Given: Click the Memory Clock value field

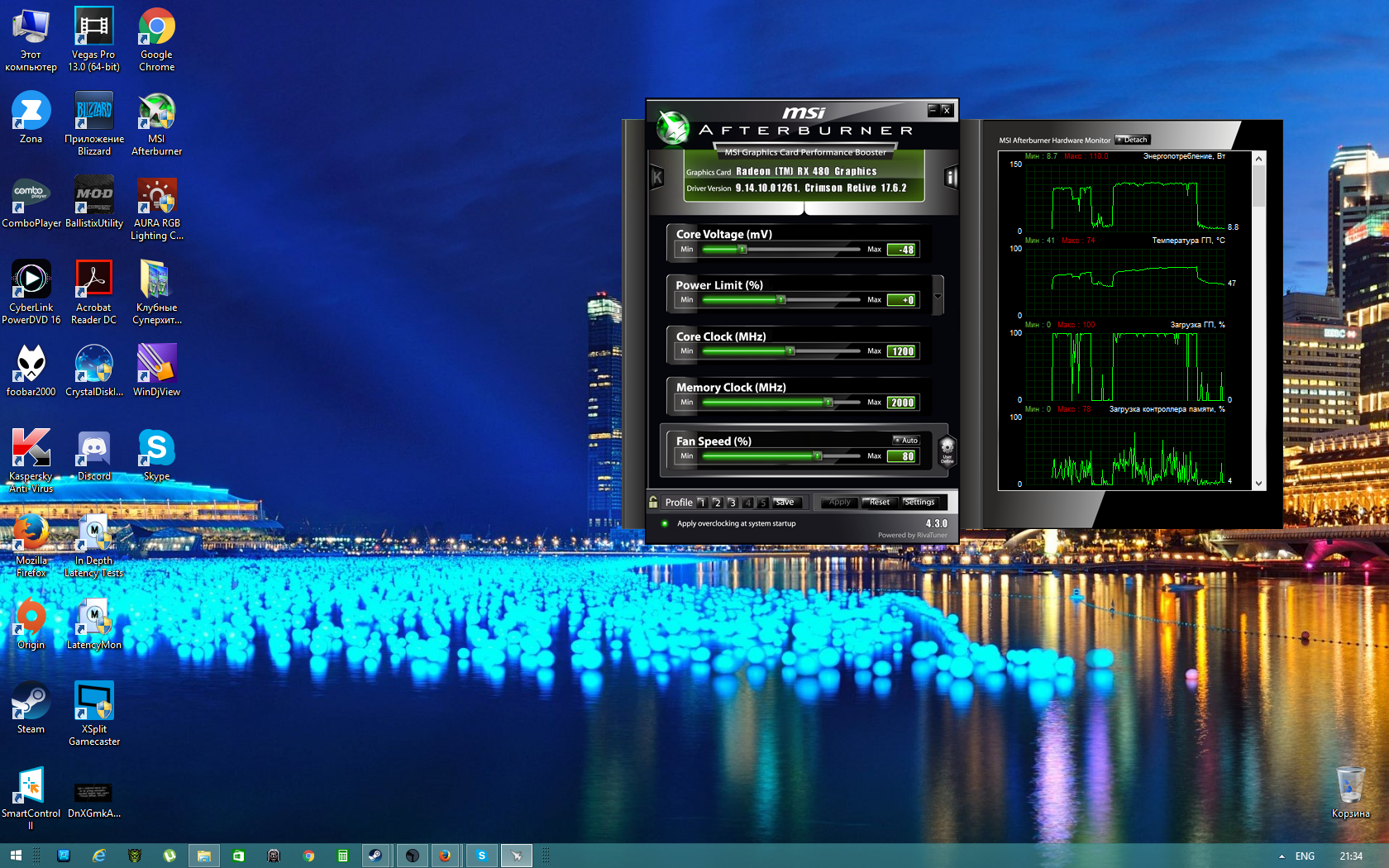Looking at the screenshot, I should [901, 403].
